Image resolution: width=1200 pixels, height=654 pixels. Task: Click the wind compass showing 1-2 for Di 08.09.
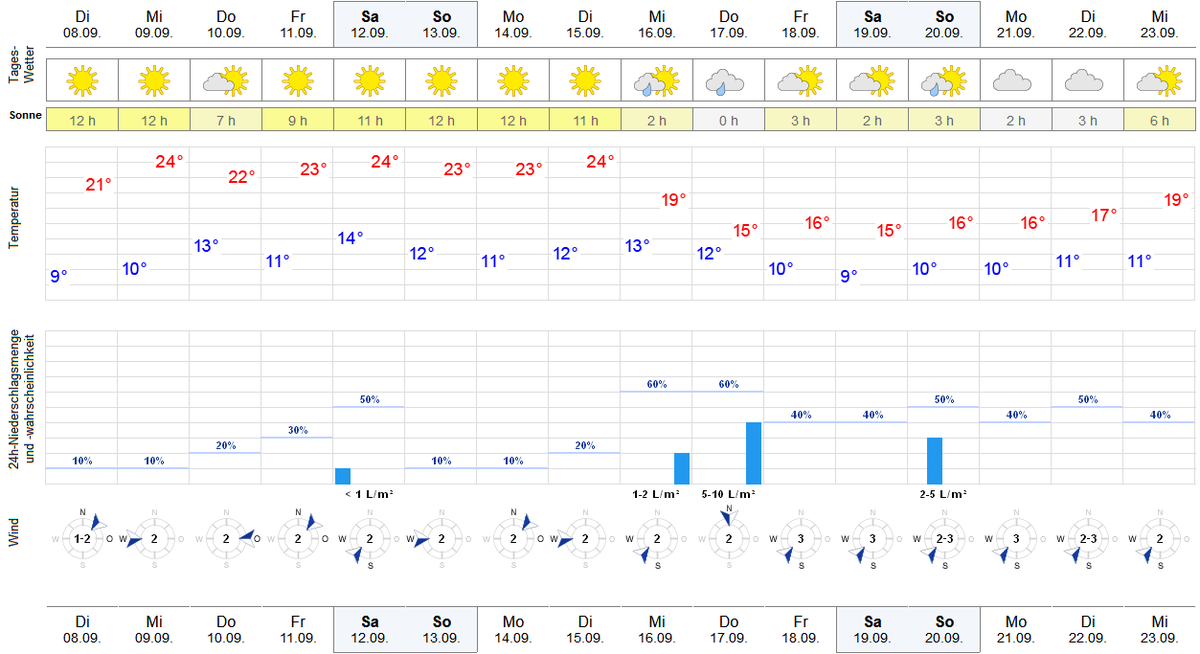(x=82, y=539)
